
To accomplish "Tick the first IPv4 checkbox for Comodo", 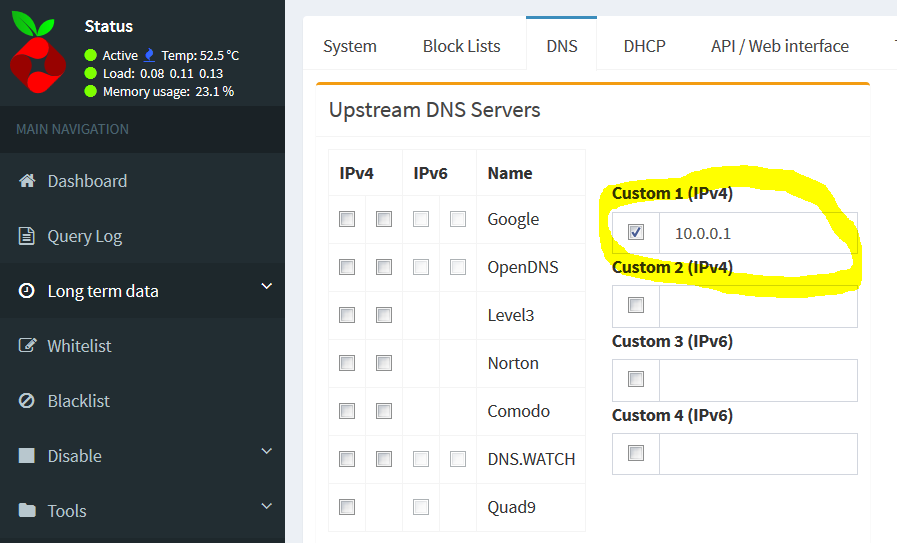I will click(x=347, y=411).
